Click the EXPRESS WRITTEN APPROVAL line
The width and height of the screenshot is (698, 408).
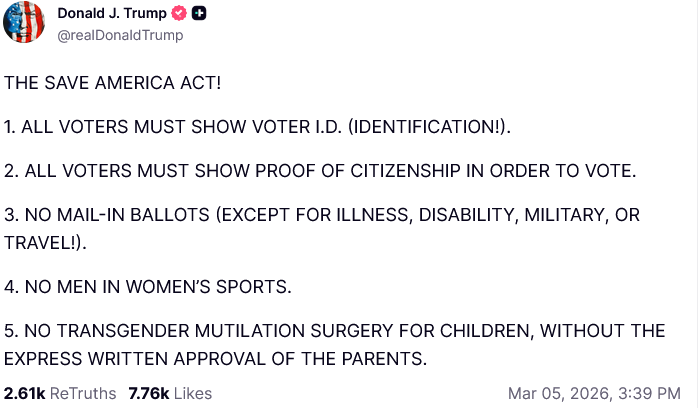[x=215, y=359]
